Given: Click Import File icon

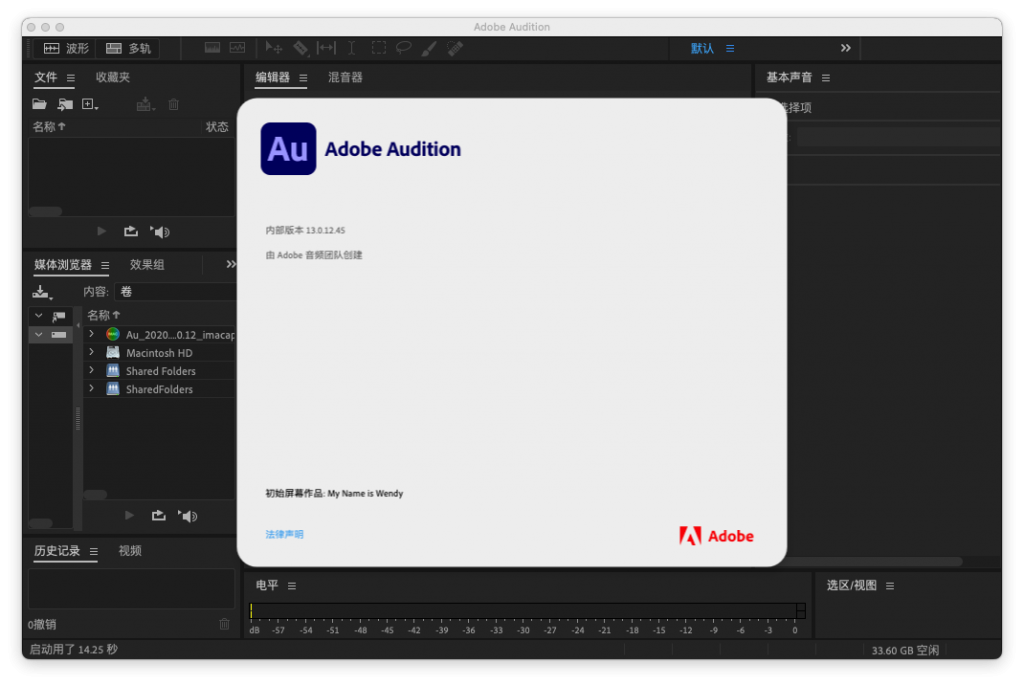Looking at the screenshot, I should point(65,104).
